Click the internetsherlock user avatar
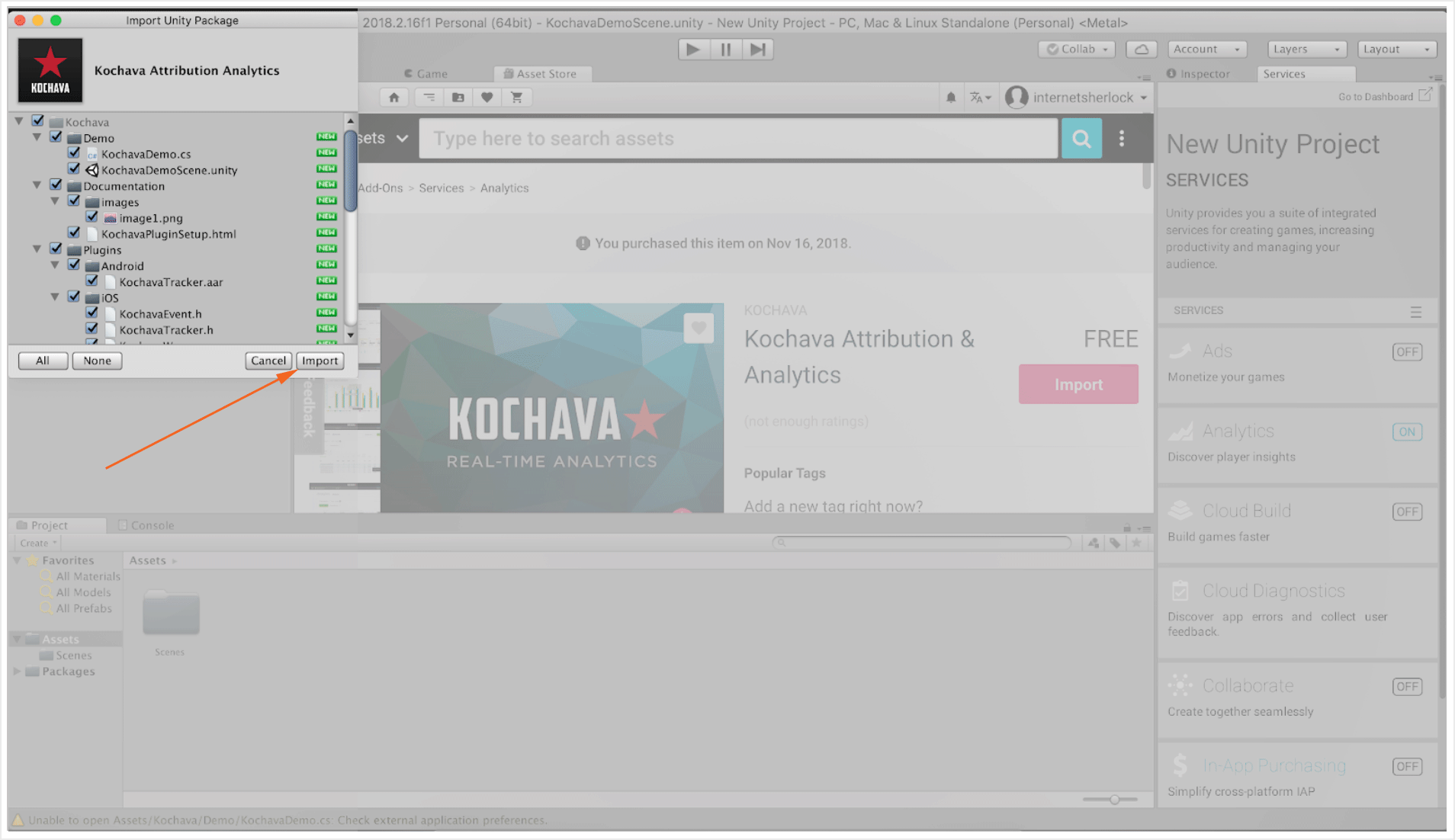The width and height of the screenshot is (1455, 840). pyautogui.click(x=1017, y=98)
